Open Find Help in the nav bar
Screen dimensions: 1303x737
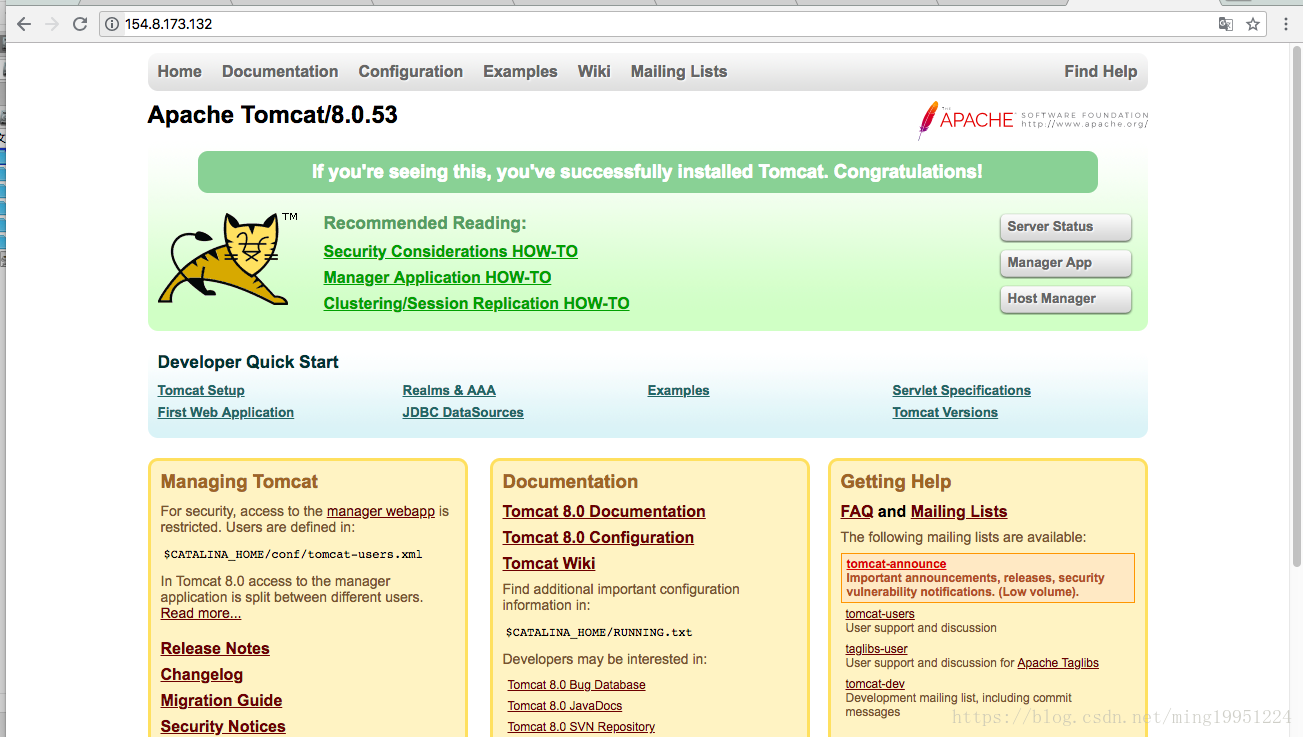coord(1101,72)
